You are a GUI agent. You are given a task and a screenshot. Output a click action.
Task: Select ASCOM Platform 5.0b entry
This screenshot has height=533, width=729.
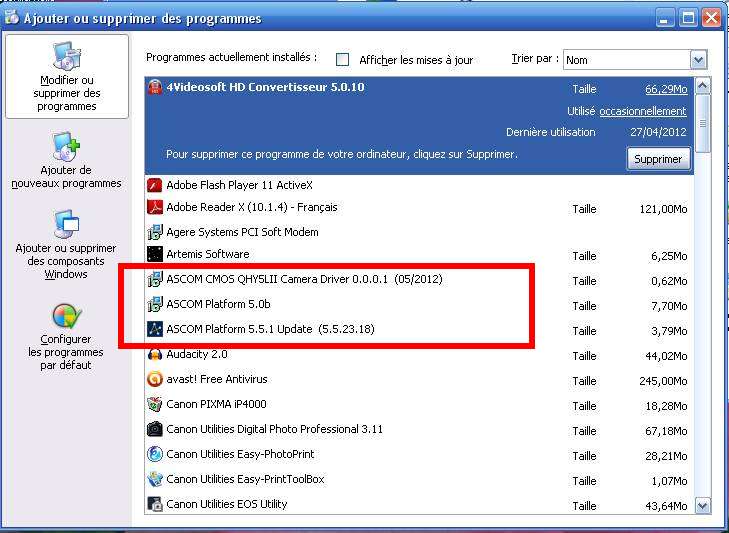point(419,304)
